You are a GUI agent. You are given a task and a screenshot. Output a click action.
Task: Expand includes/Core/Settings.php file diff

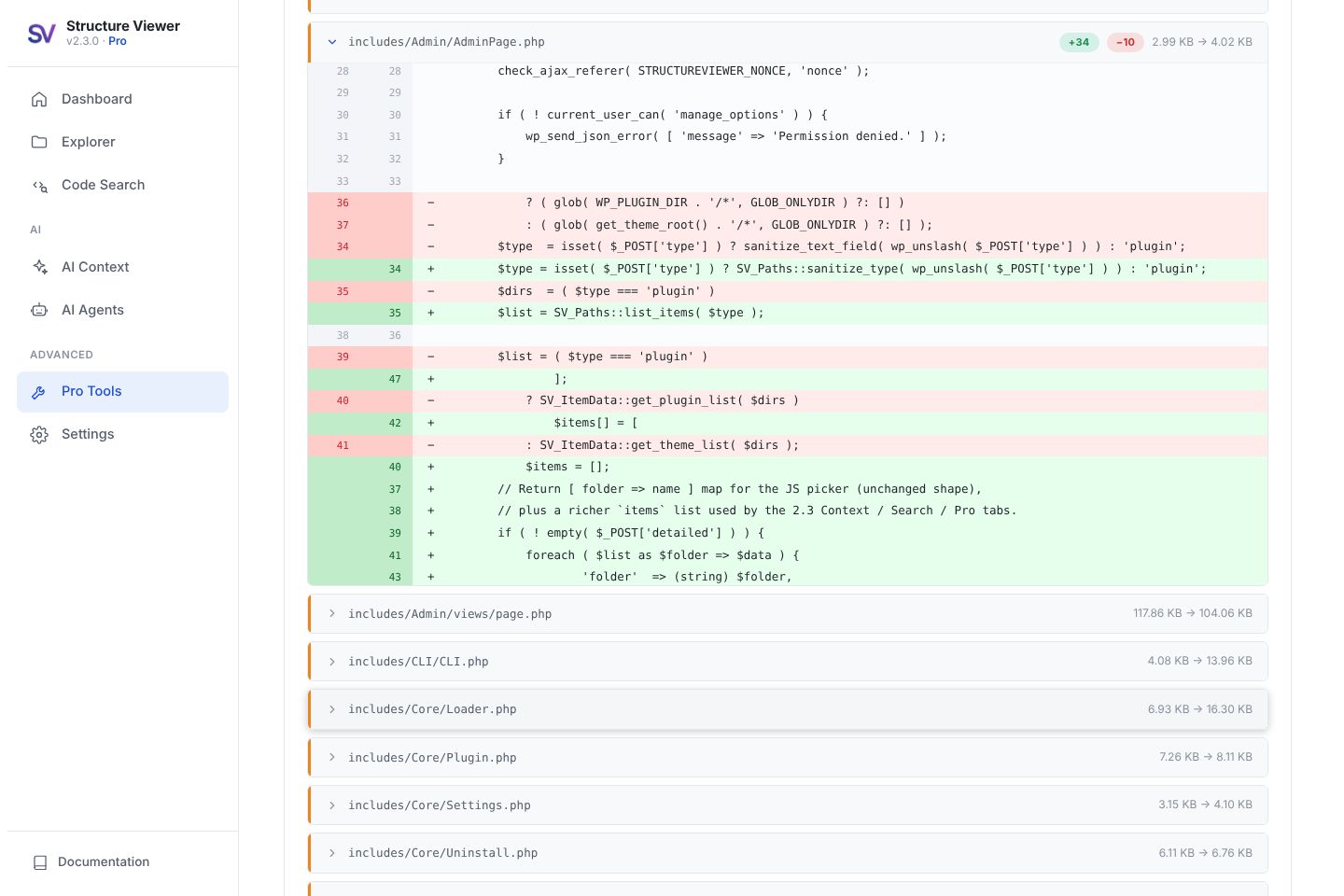(x=788, y=805)
